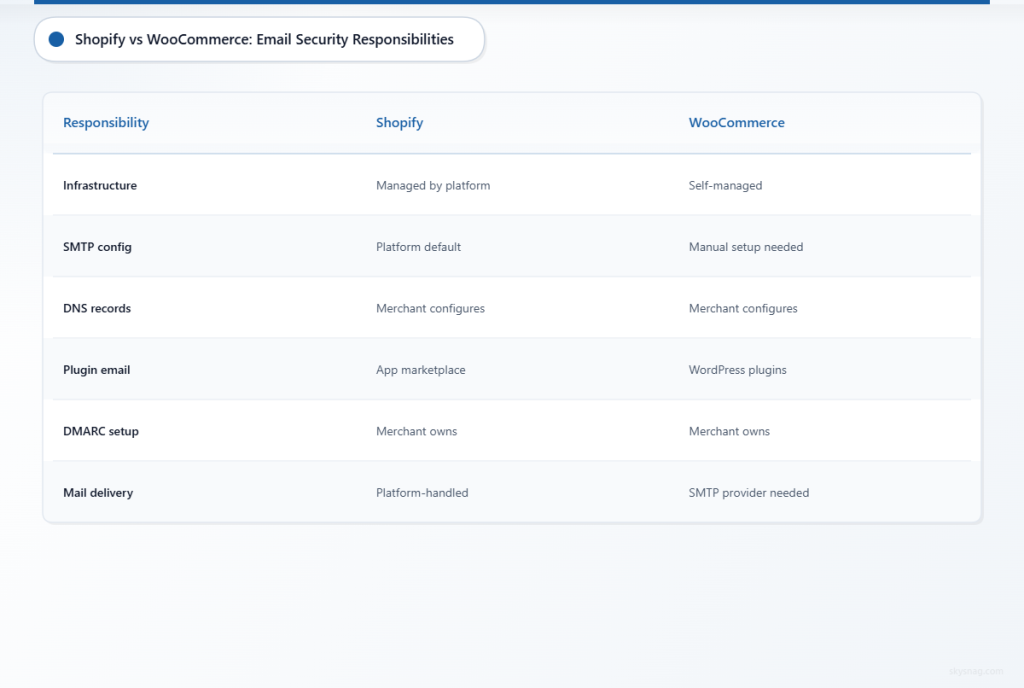Click the 'WordPress plugins' cell
This screenshot has width=1024, height=688.
pos(737,369)
